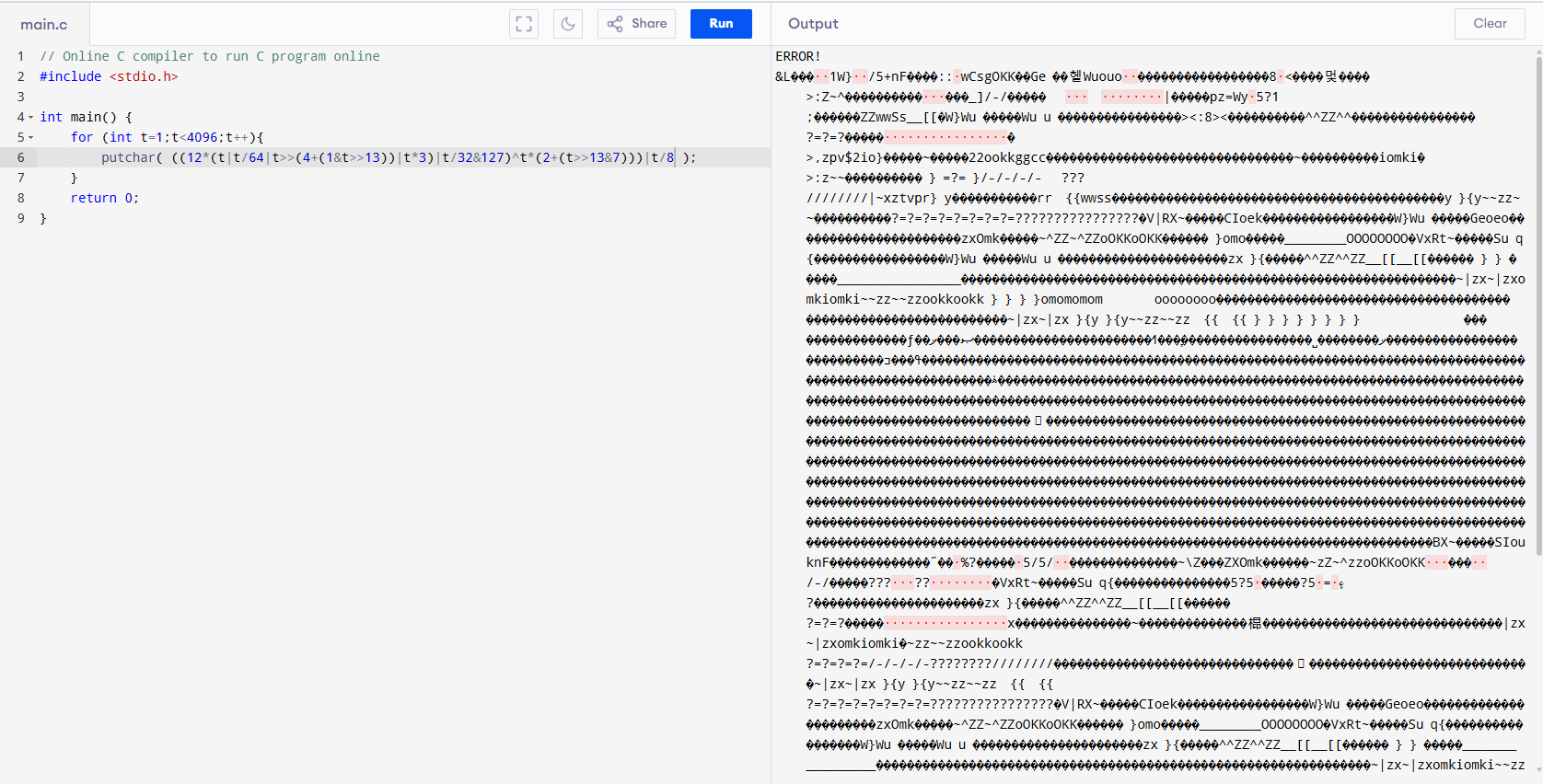Viewport: 1543px width, 784px height.
Task: Collapse the main function fold arrow
Action: (31, 118)
